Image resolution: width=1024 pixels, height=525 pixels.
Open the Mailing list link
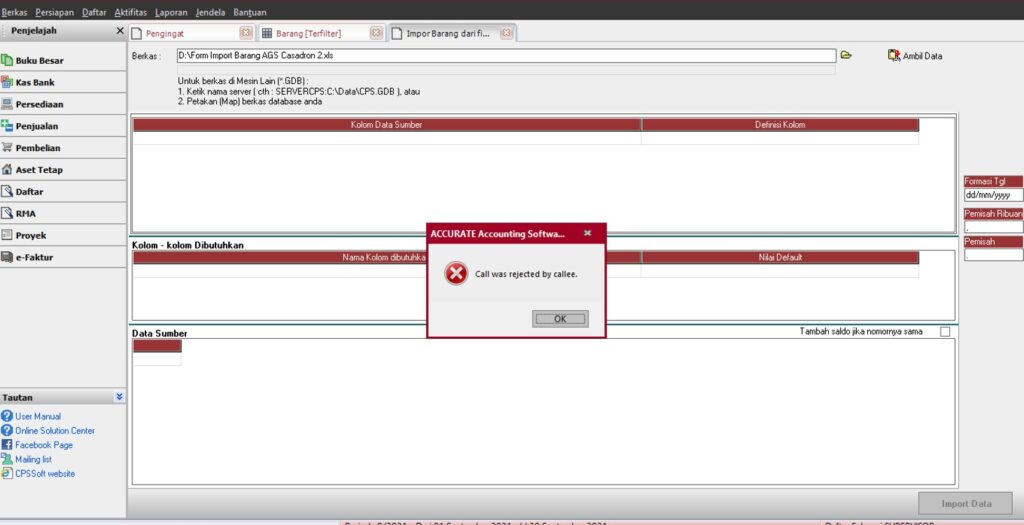click(33, 459)
